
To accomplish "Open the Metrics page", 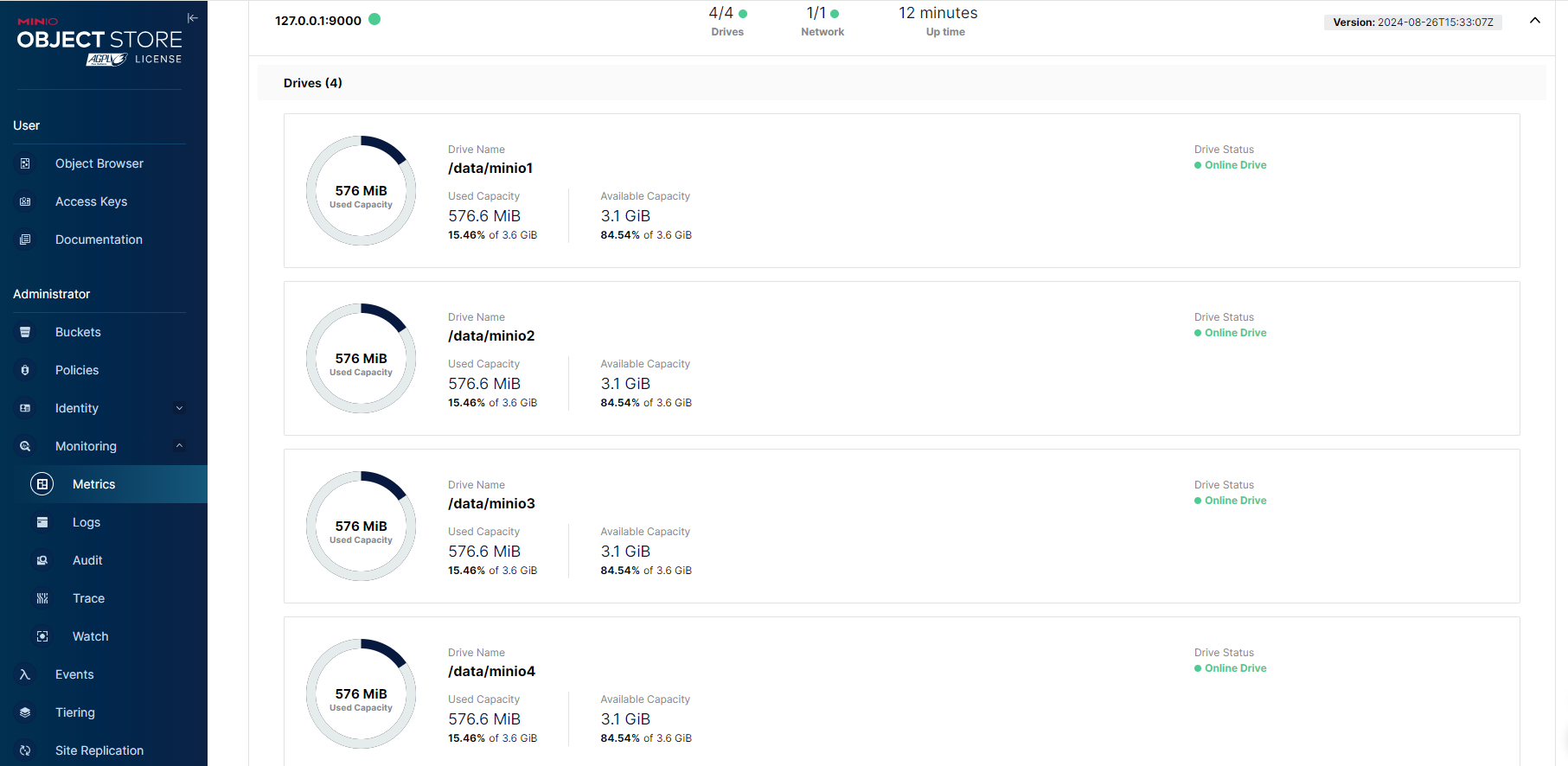I will pyautogui.click(x=93, y=484).
